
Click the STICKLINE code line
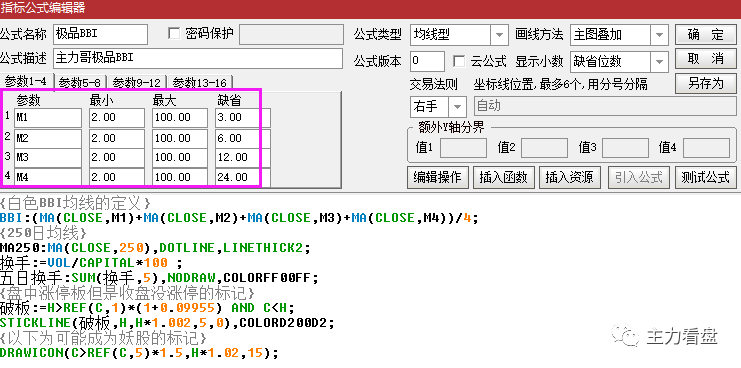point(167,323)
